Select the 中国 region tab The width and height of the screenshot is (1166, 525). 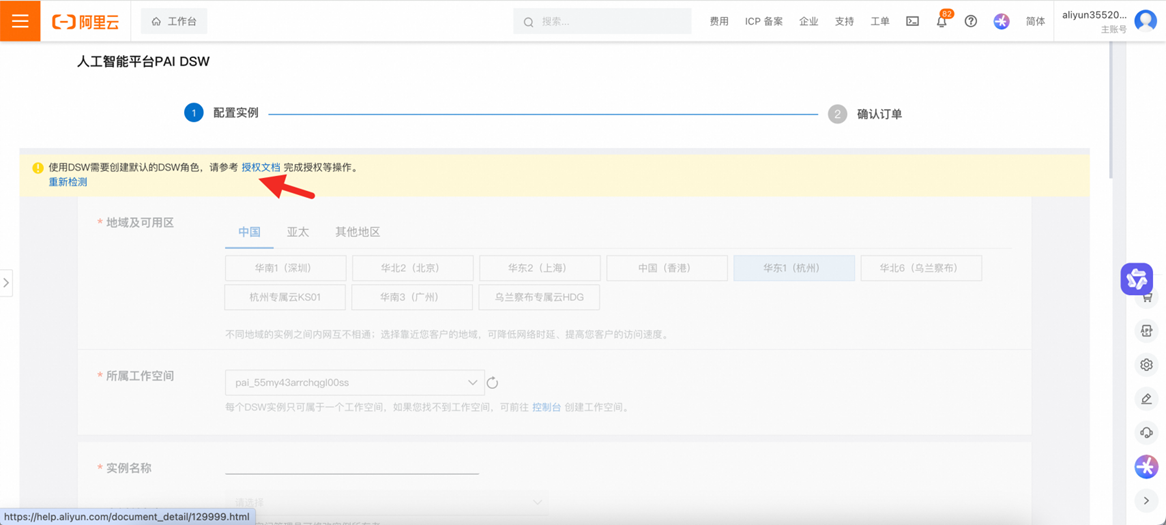[x=249, y=232]
